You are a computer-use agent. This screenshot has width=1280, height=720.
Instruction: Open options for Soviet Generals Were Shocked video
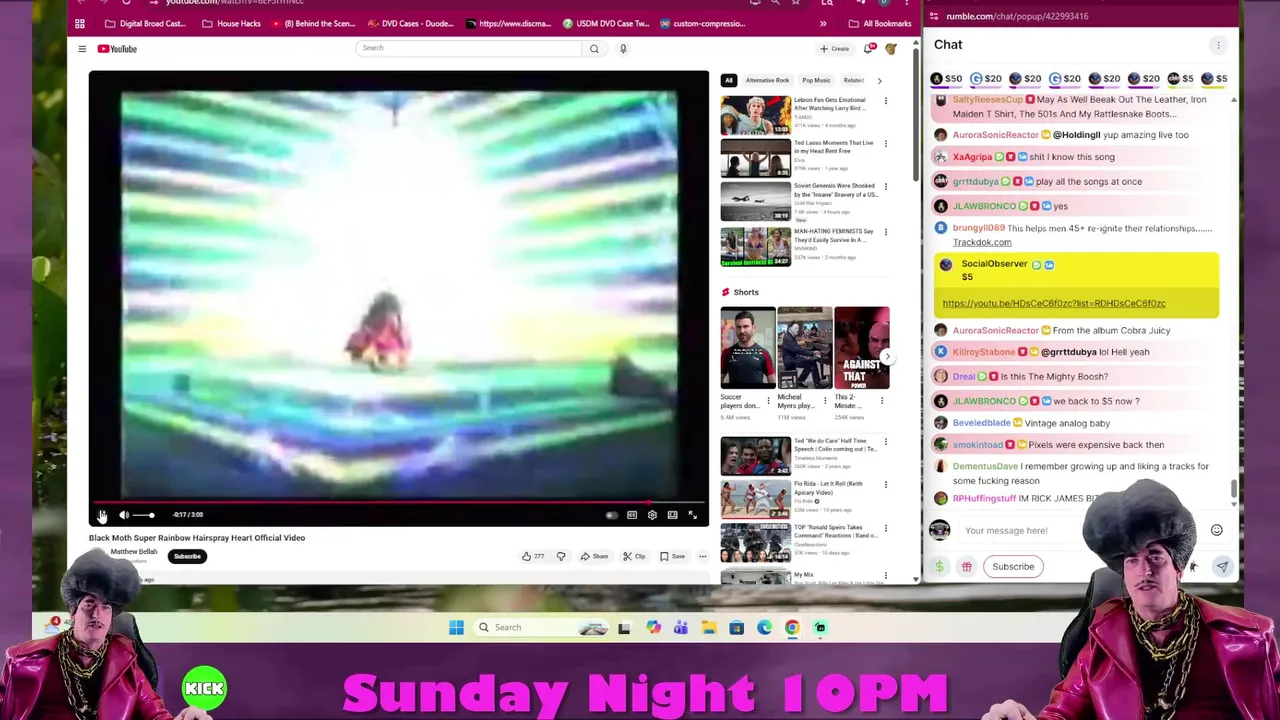[885, 187]
